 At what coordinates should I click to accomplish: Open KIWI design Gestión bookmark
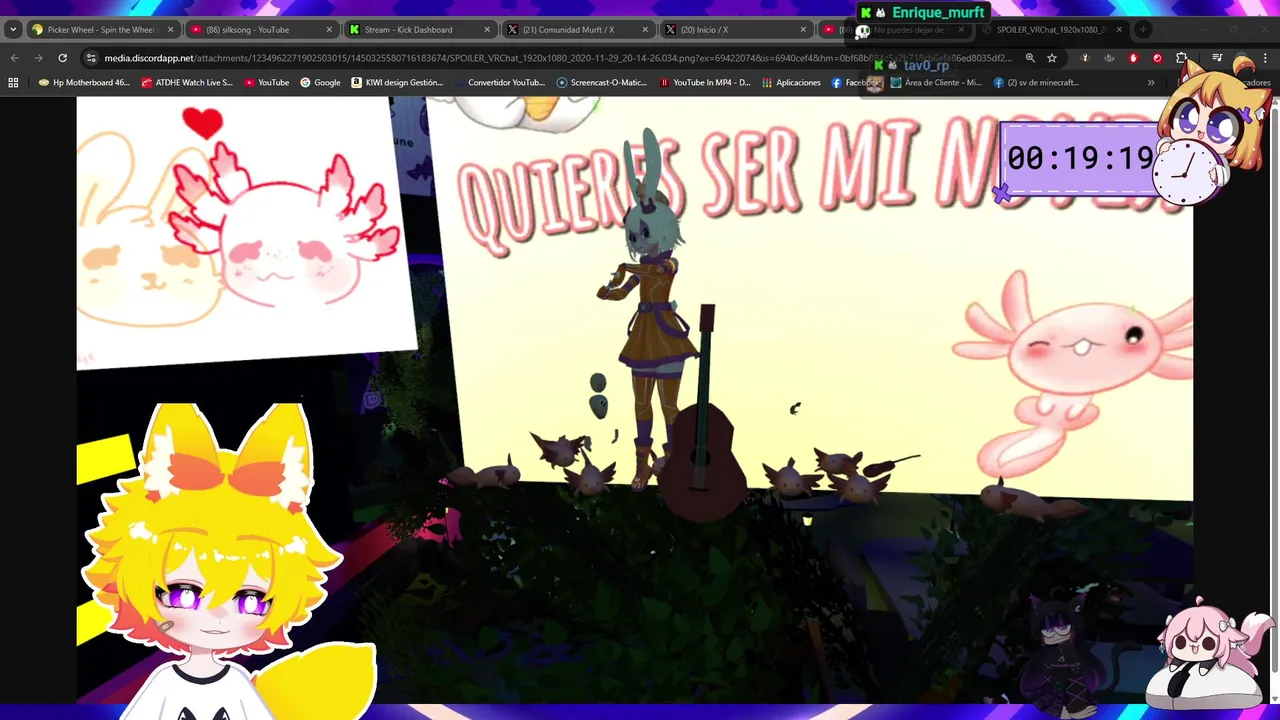pyautogui.click(x=398, y=83)
